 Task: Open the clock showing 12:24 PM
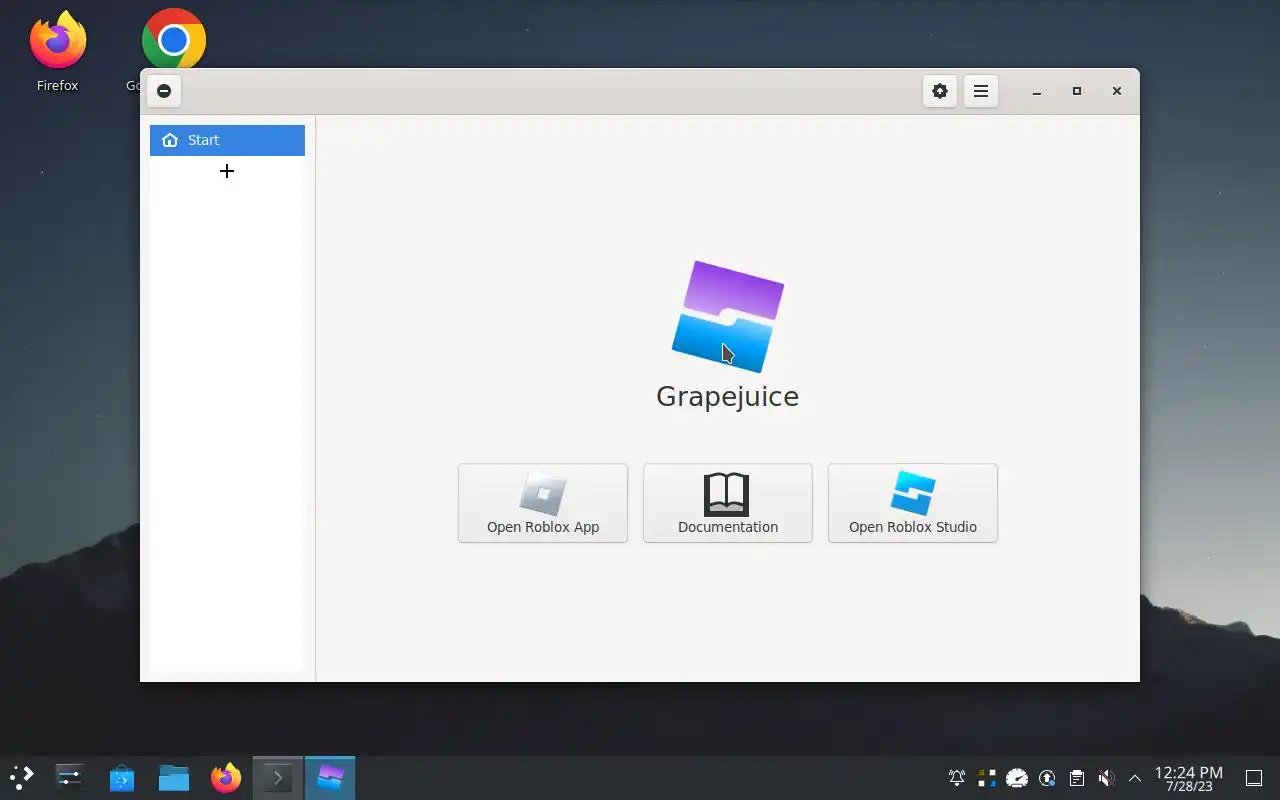[1189, 778]
